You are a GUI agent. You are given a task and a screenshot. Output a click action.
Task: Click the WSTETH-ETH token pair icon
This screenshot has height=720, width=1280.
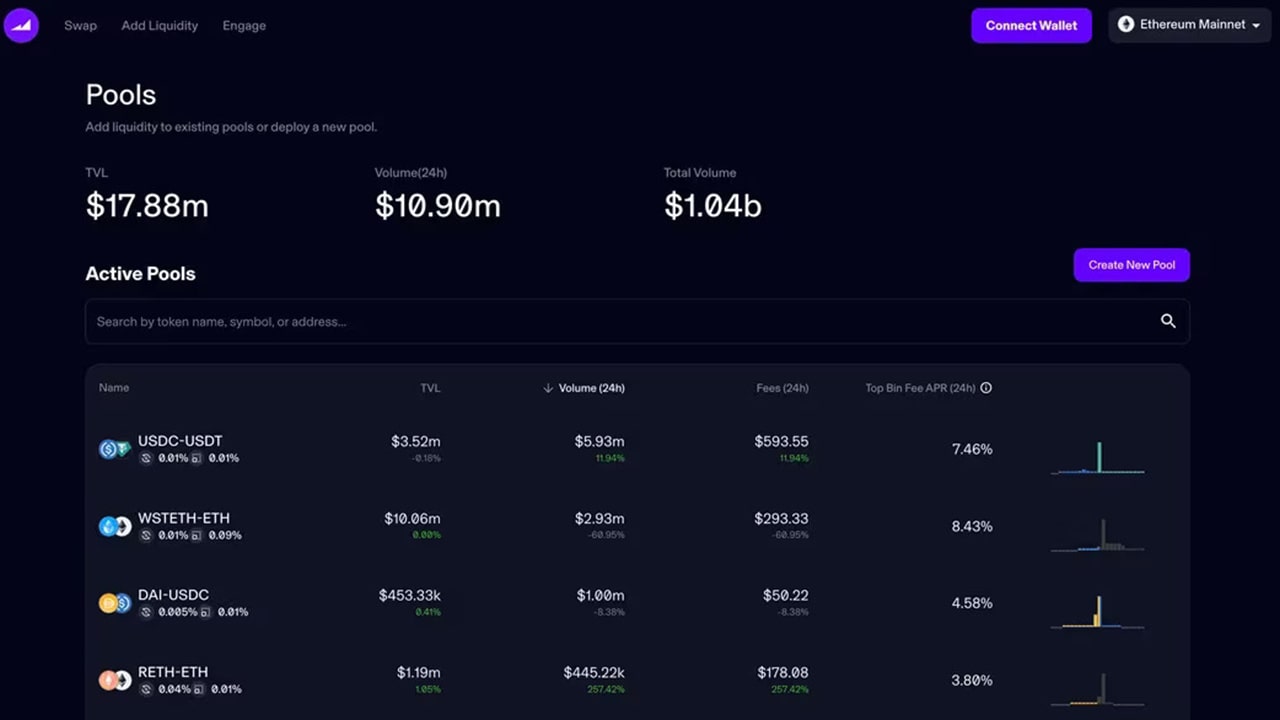[x=115, y=527]
